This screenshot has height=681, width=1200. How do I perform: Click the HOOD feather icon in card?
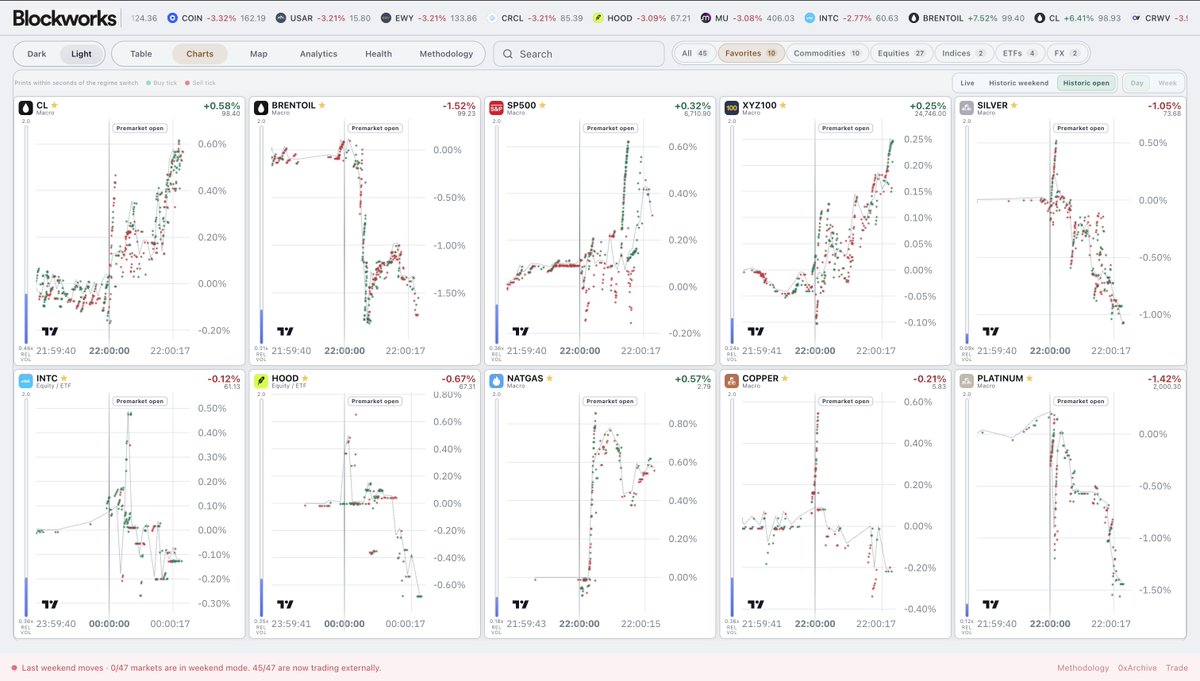(261, 381)
